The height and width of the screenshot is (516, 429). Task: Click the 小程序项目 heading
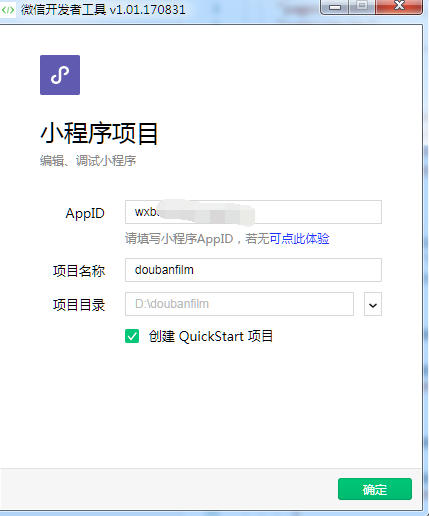click(99, 134)
